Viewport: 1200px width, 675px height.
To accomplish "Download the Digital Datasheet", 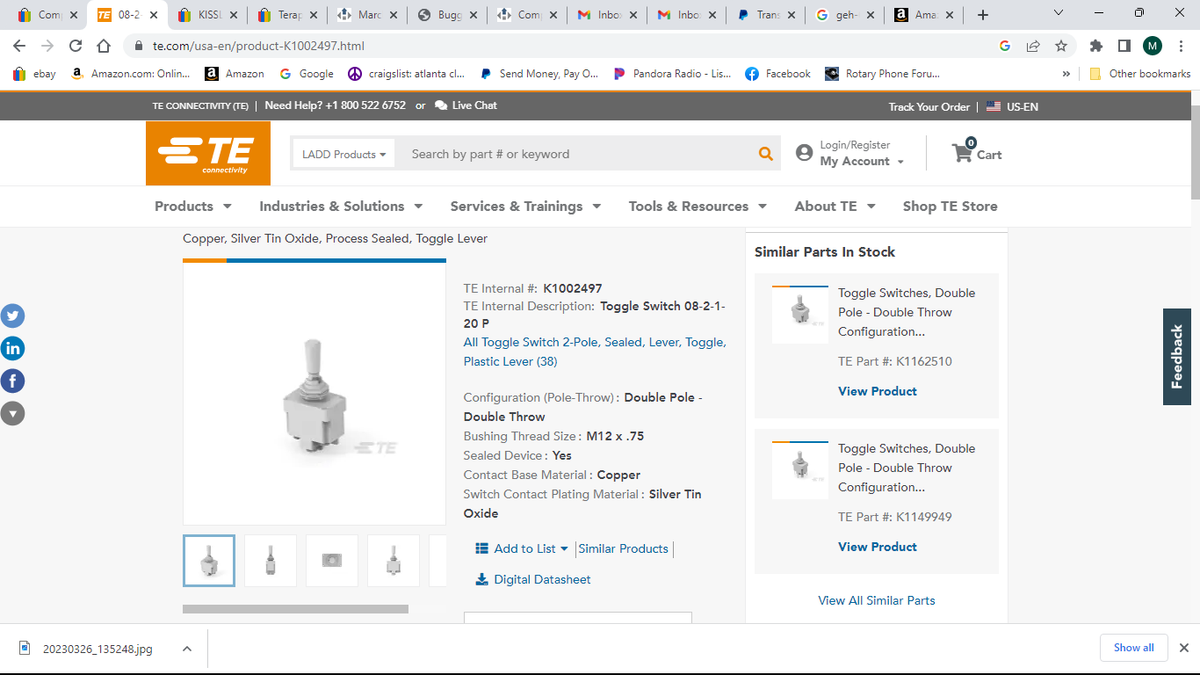I will click(x=532, y=579).
